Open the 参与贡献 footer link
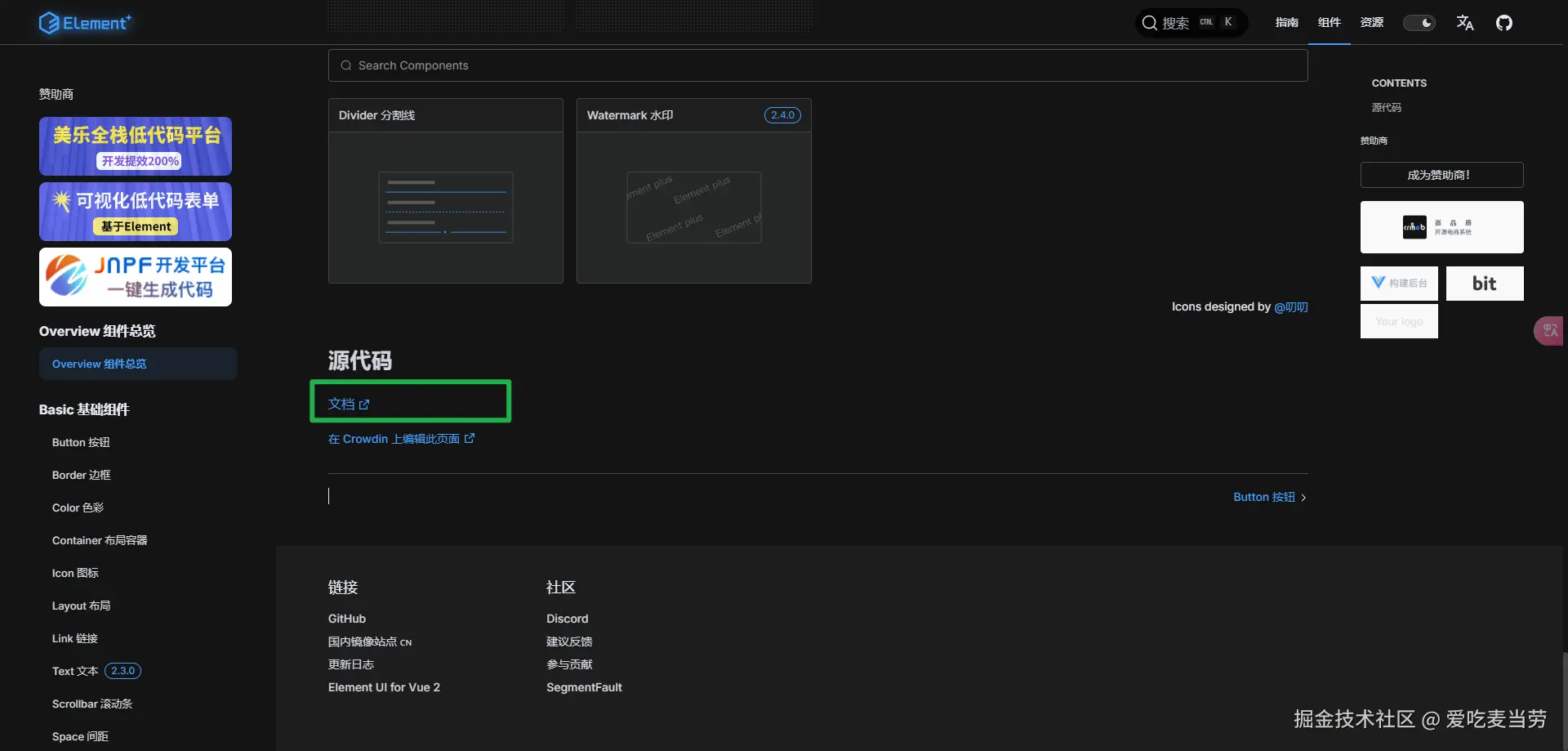 [x=569, y=664]
